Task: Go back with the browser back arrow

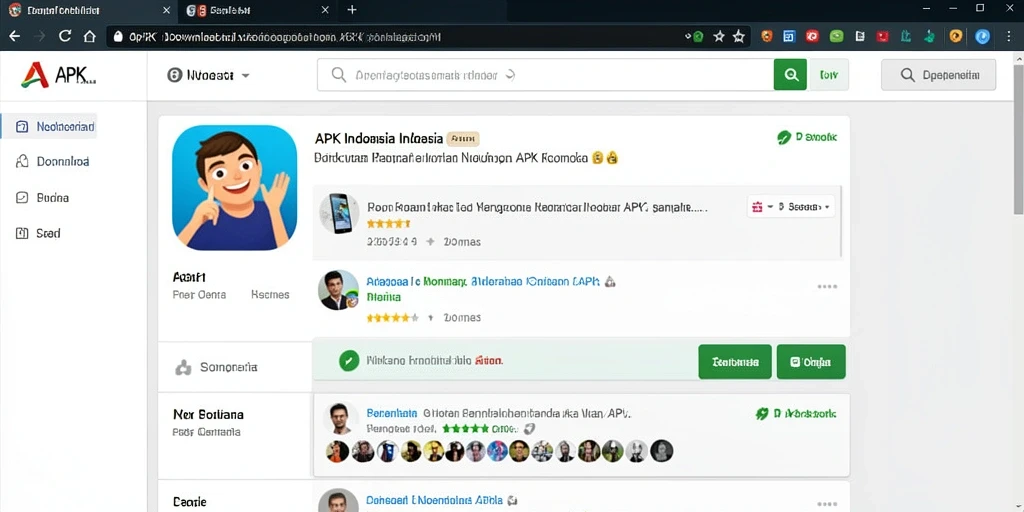Action: tap(14, 37)
